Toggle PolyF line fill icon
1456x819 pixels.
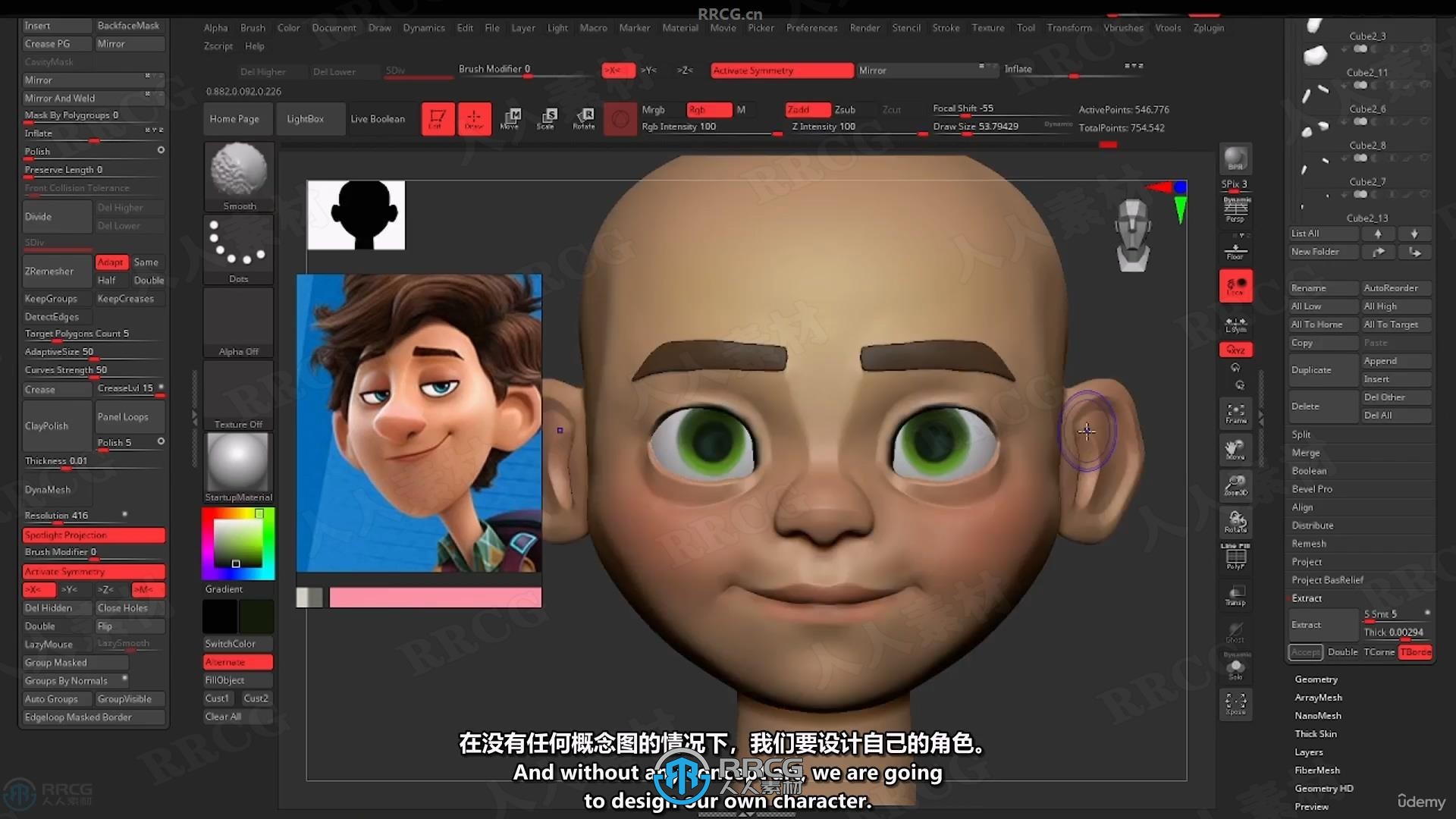(1235, 558)
